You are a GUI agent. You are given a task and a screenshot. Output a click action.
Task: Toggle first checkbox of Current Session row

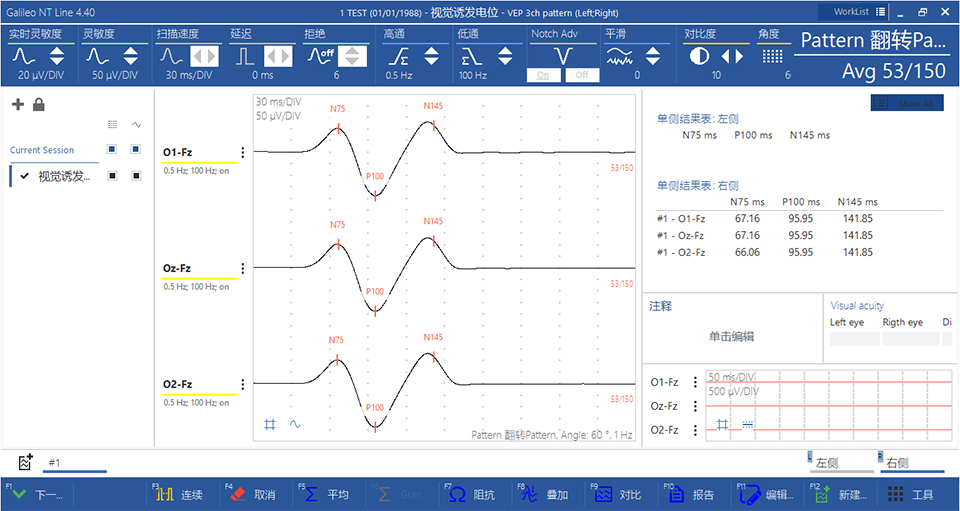point(113,150)
